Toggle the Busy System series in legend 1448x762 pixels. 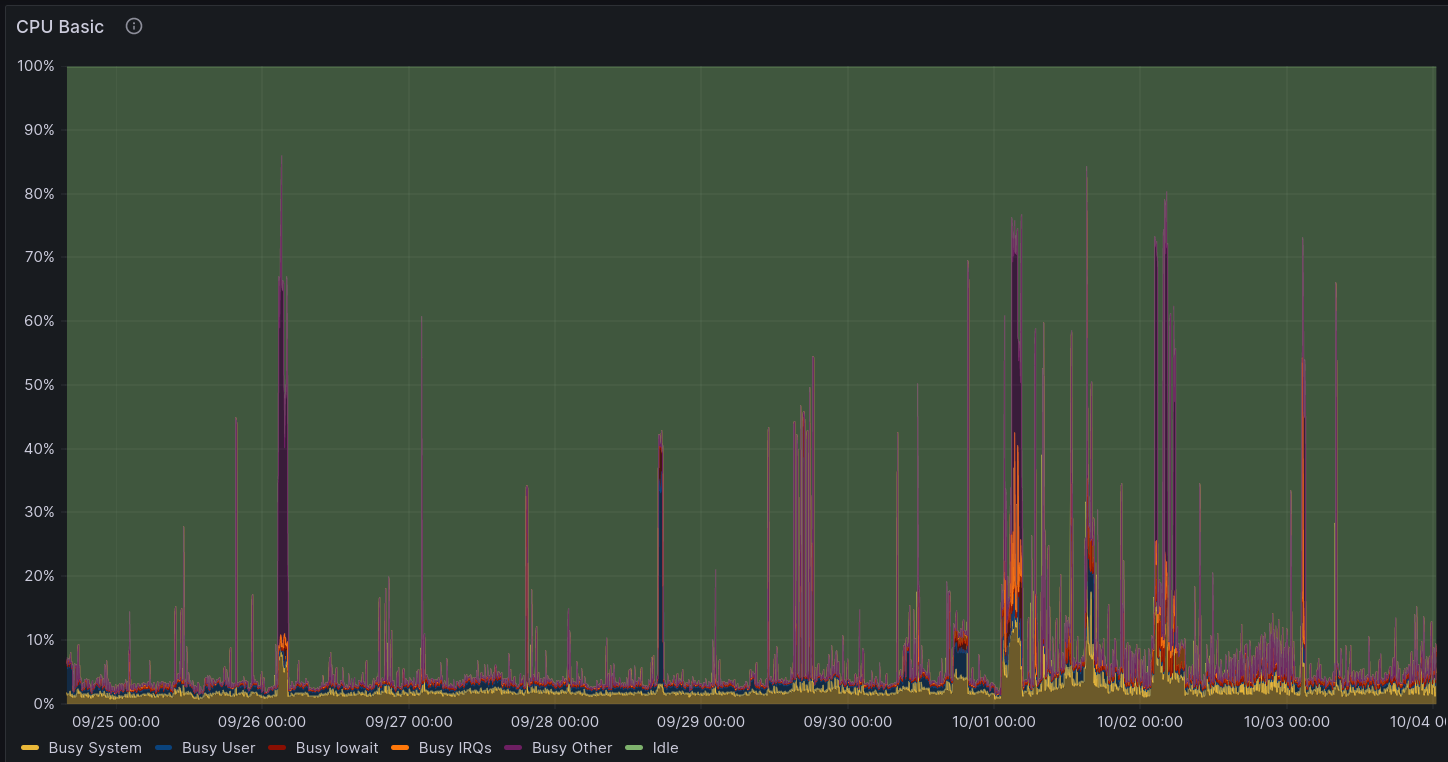pyautogui.click(x=95, y=748)
